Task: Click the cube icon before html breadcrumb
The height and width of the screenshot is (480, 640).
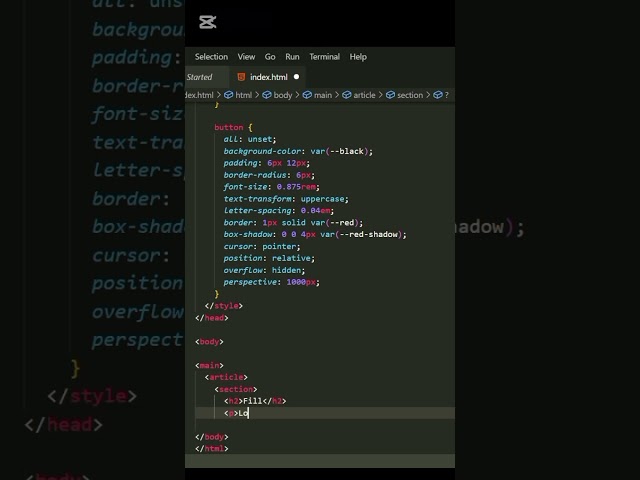Action: pos(229,95)
